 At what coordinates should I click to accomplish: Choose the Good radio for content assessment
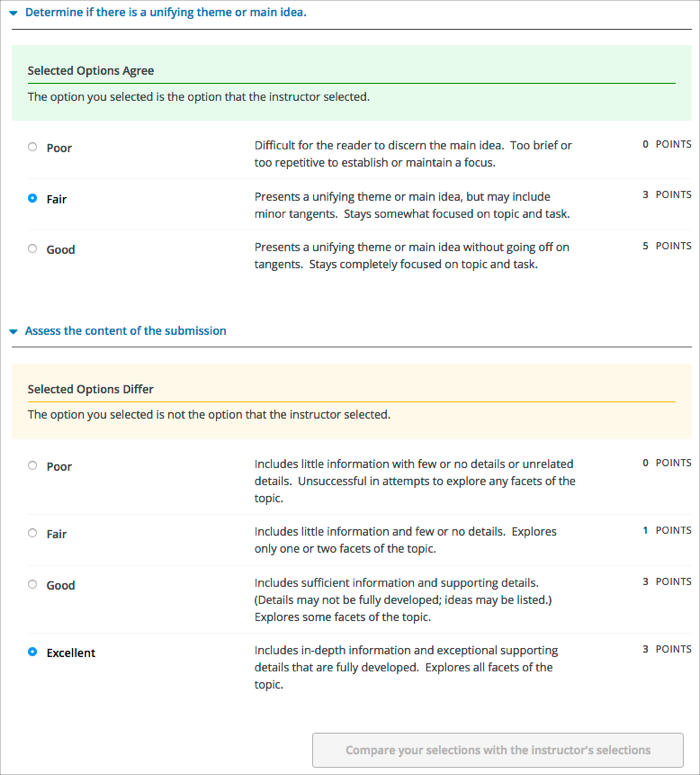(33, 585)
